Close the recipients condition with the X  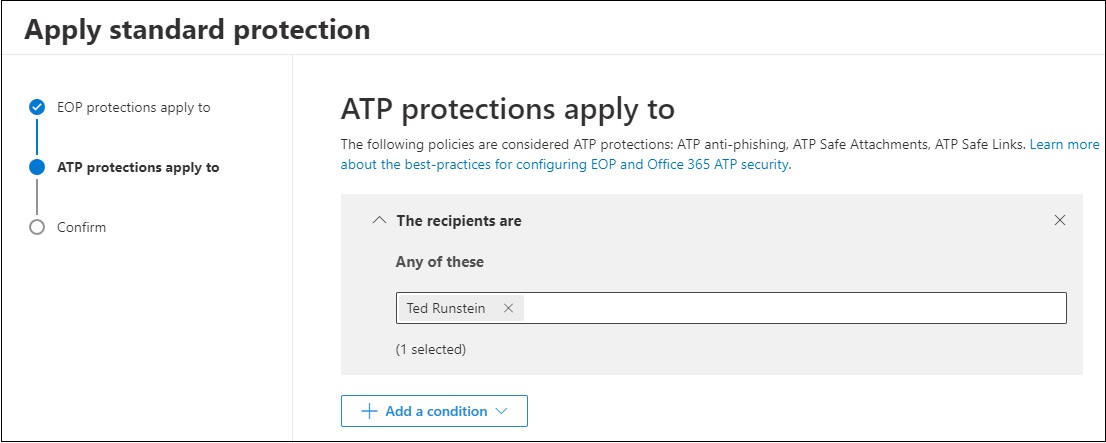(1059, 220)
